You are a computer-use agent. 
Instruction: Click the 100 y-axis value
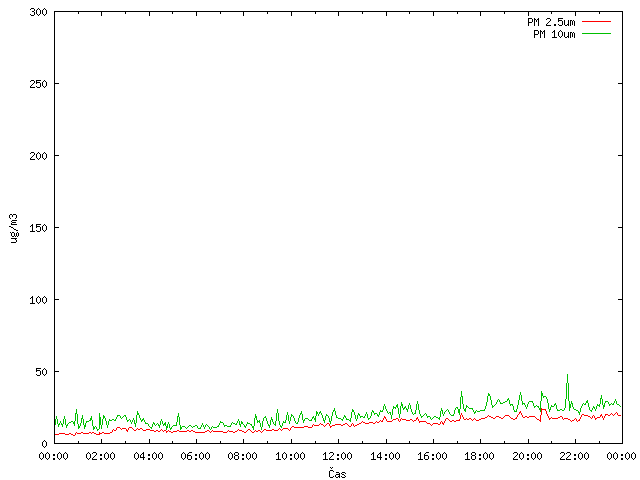tap(38, 300)
